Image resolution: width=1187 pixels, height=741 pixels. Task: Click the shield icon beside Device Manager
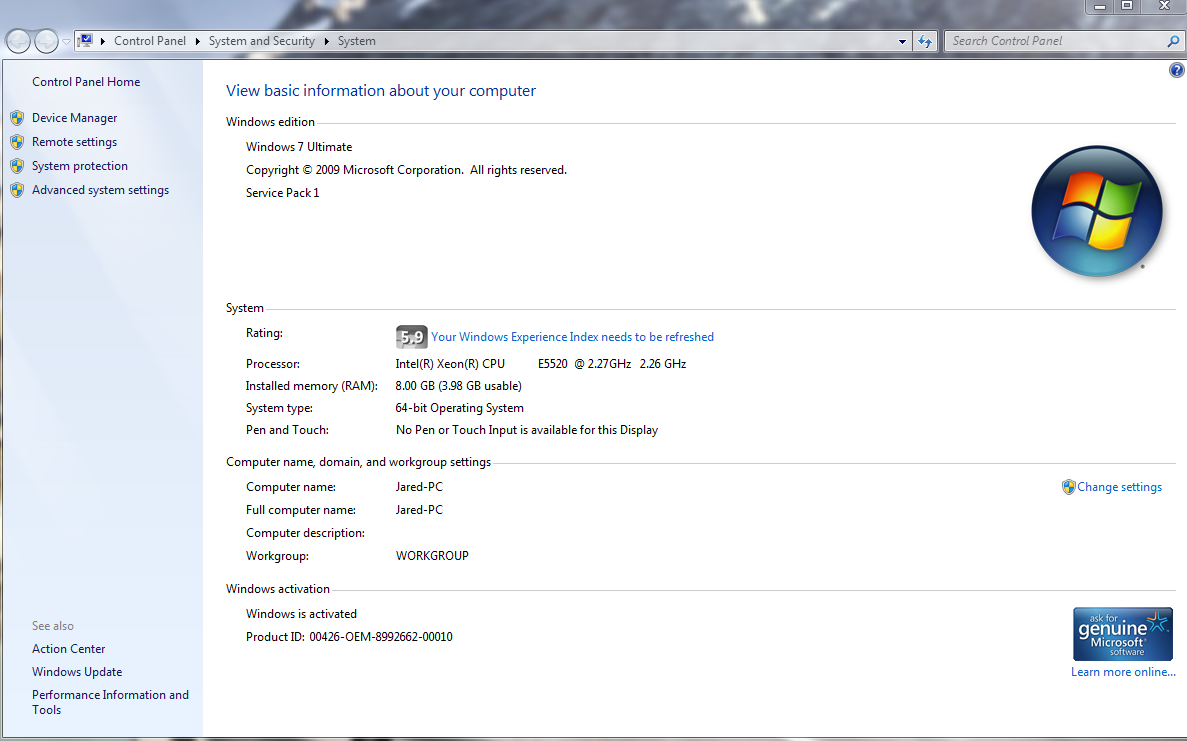[17, 118]
